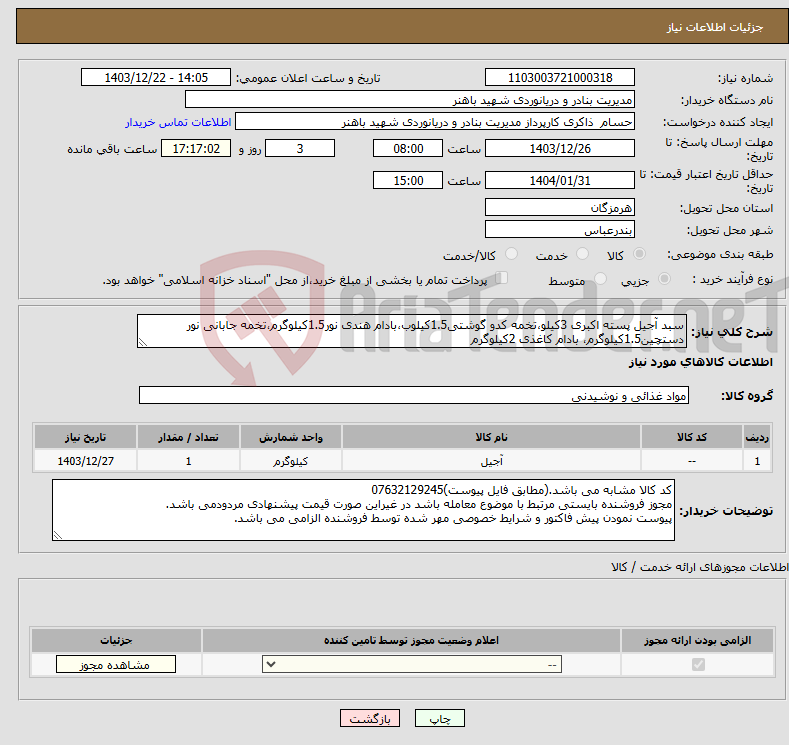Click the general need description textarea

point(412,331)
